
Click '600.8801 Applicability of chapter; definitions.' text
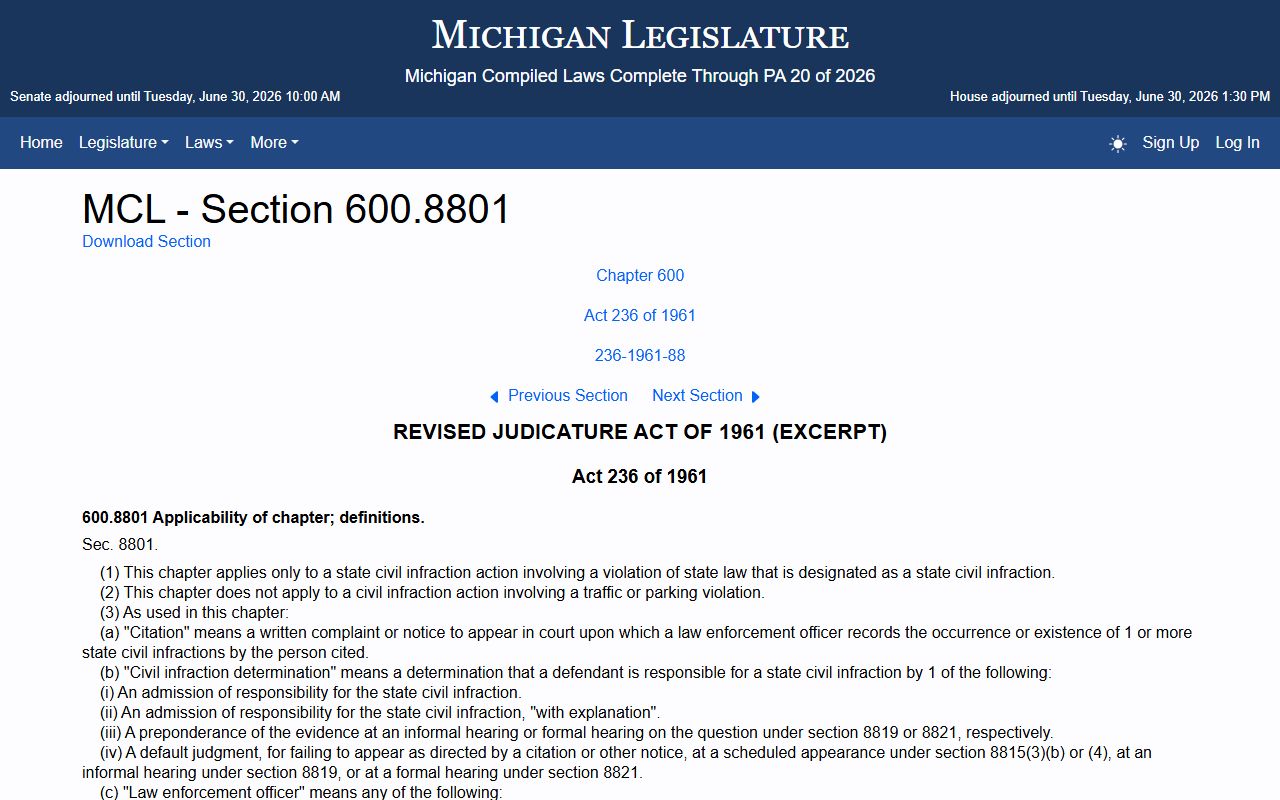253,517
